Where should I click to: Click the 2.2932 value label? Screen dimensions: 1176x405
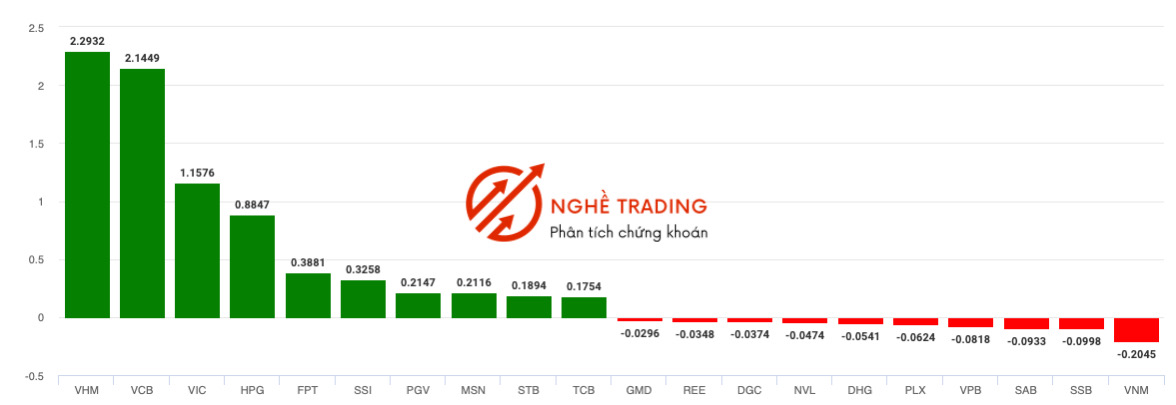[x=88, y=41]
